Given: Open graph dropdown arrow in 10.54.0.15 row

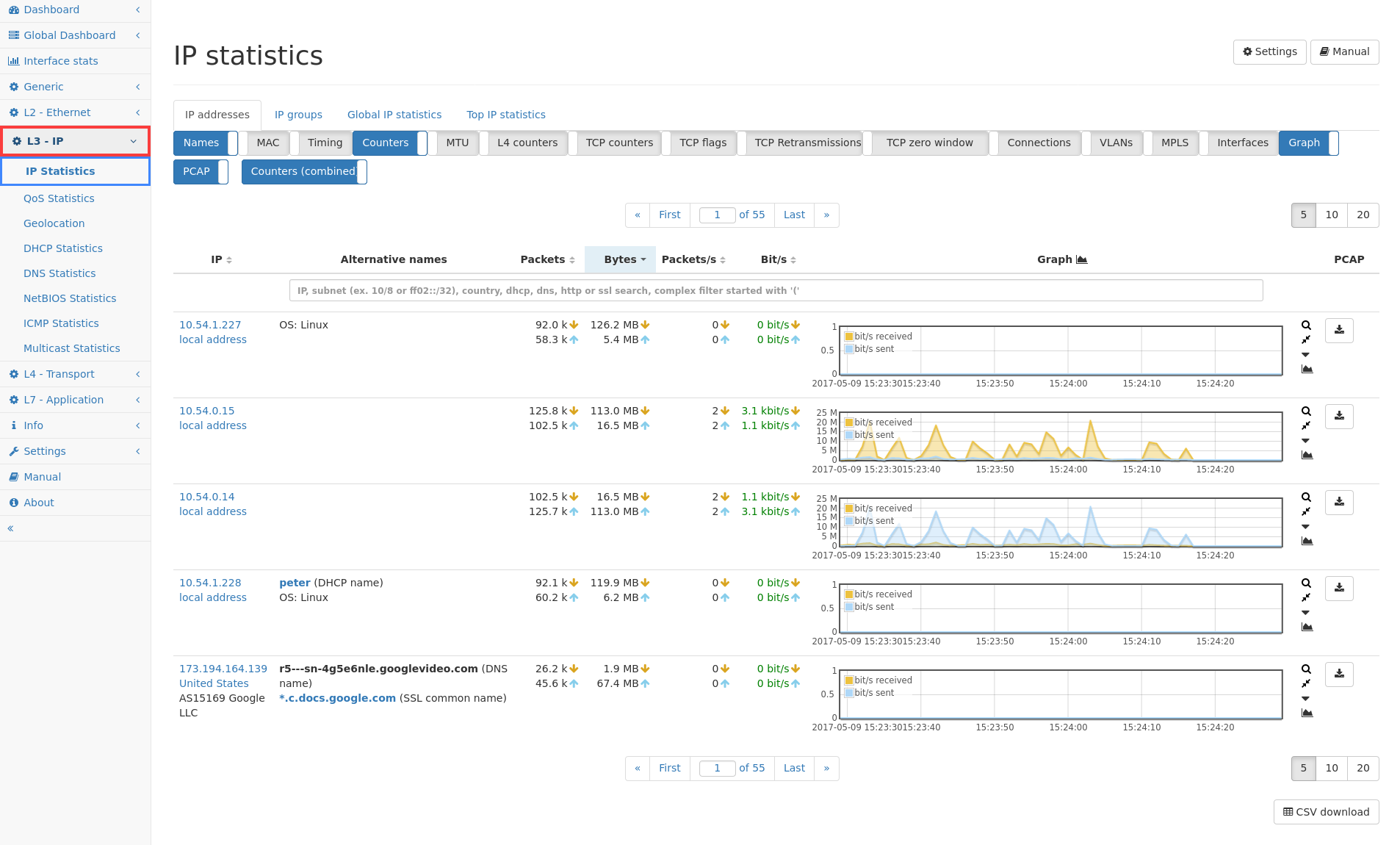Looking at the screenshot, I should [1305, 440].
